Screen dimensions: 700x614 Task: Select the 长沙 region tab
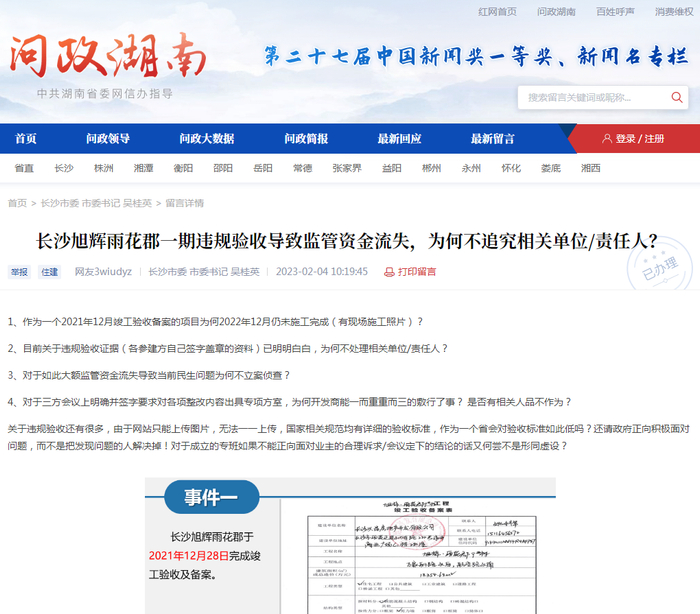[x=64, y=168]
